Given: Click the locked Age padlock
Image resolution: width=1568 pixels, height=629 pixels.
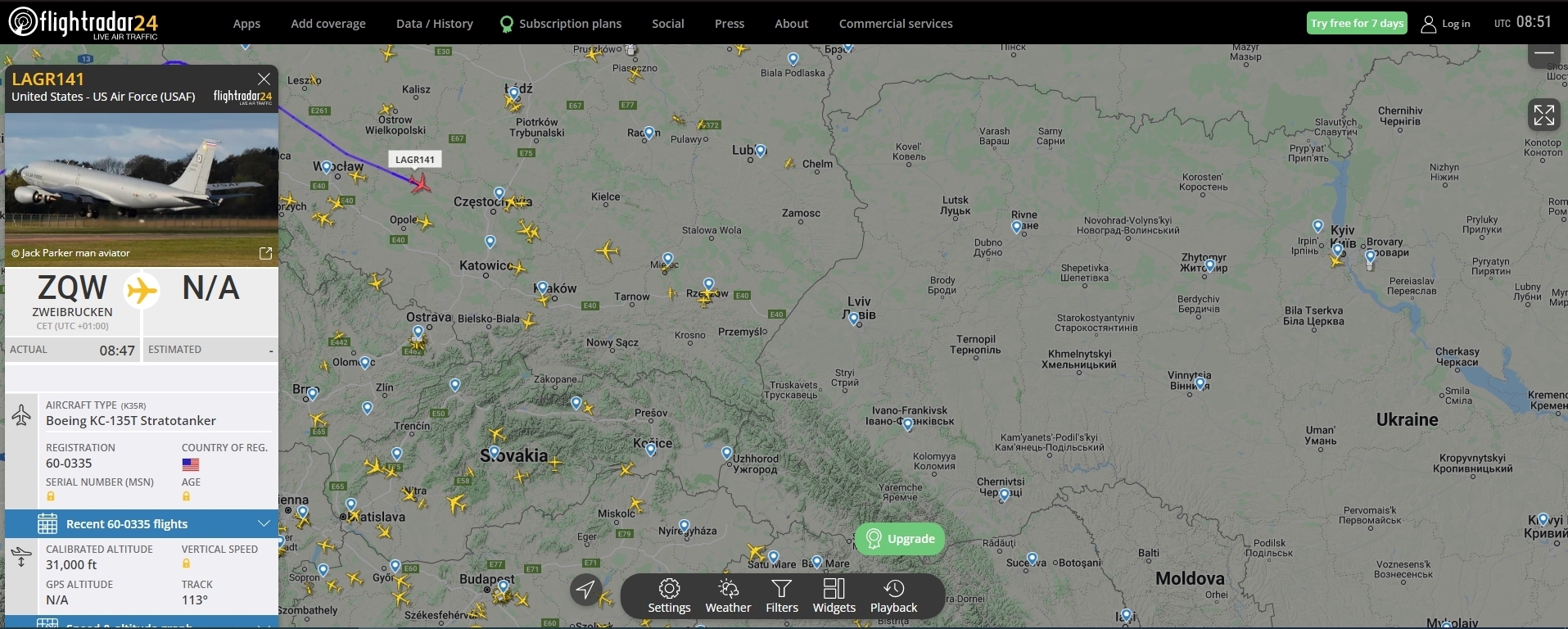Looking at the screenshot, I should (186, 496).
